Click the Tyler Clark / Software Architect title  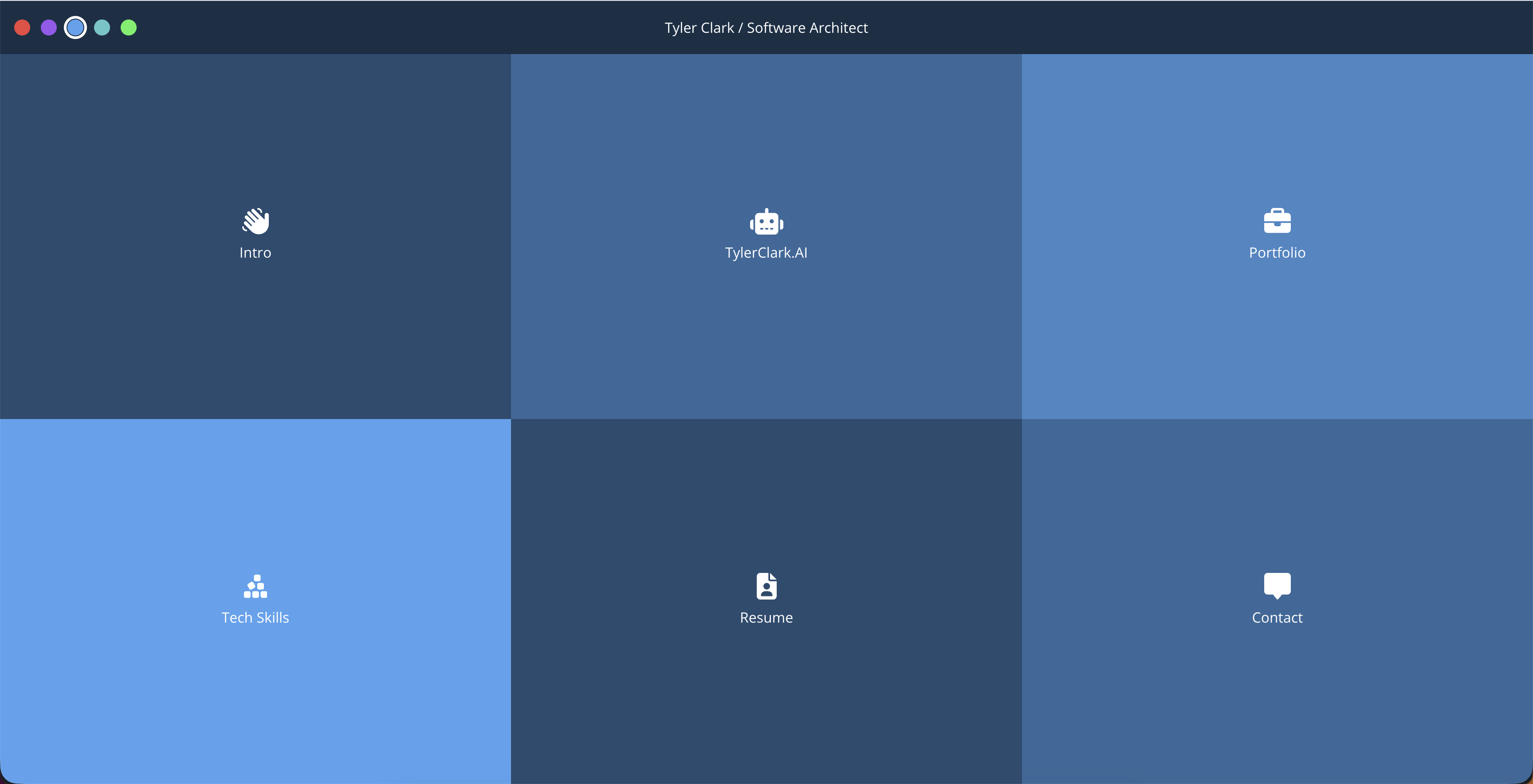(x=766, y=27)
